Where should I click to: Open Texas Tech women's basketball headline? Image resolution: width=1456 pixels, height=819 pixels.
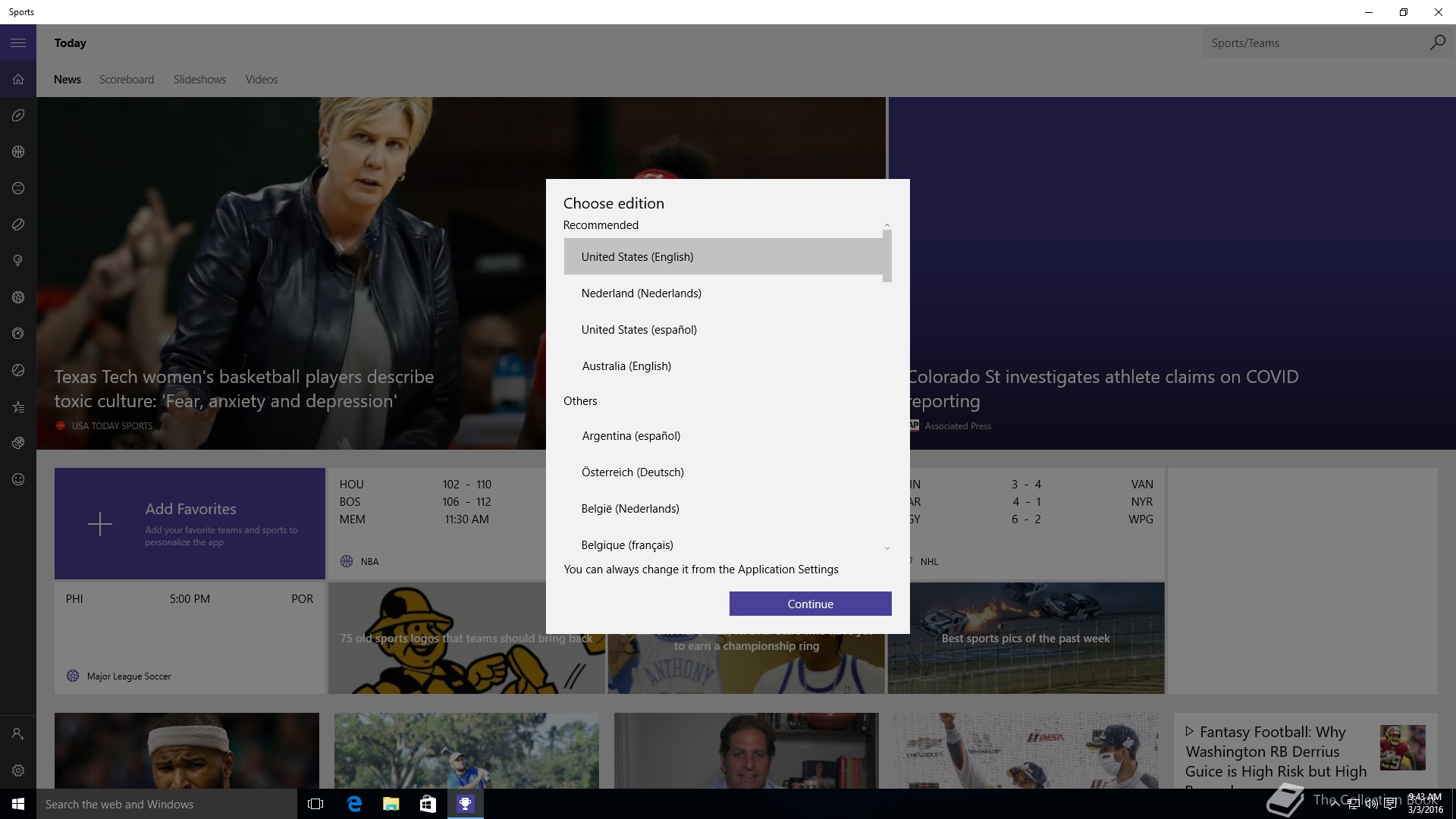244,389
